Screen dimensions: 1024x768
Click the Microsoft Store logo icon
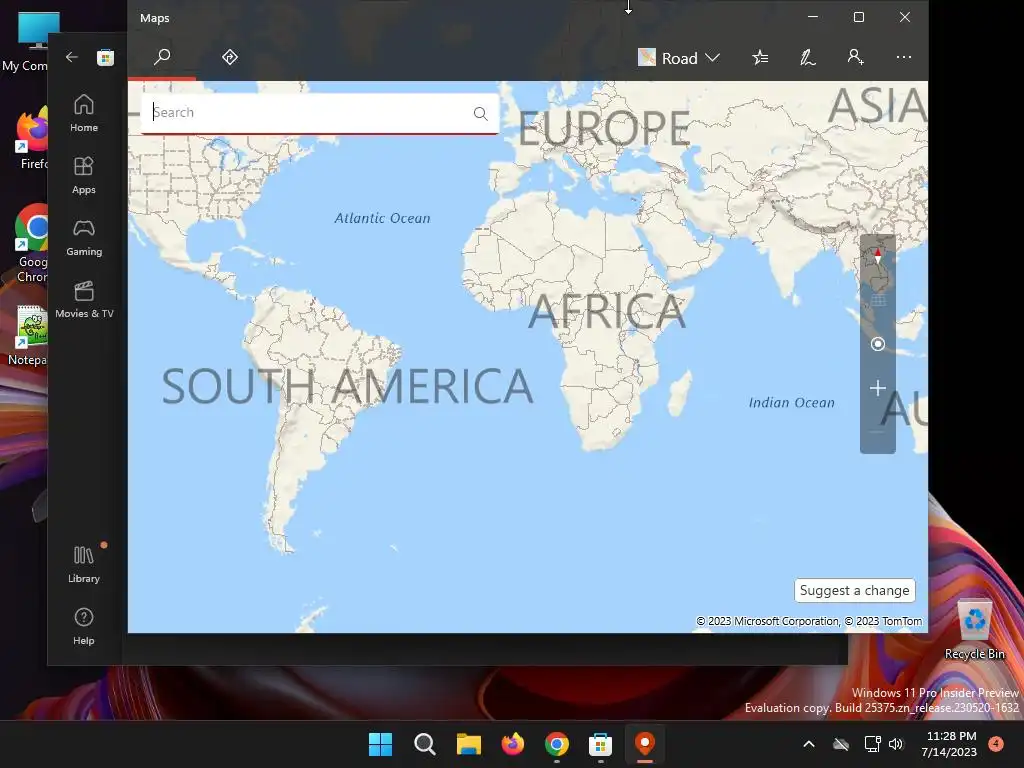point(106,57)
